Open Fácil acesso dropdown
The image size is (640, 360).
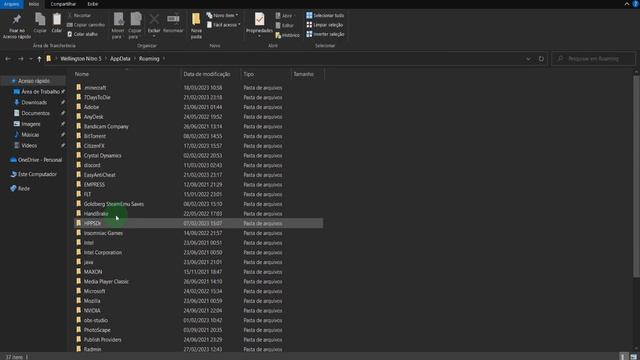pyautogui.click(x=223, y=25)
